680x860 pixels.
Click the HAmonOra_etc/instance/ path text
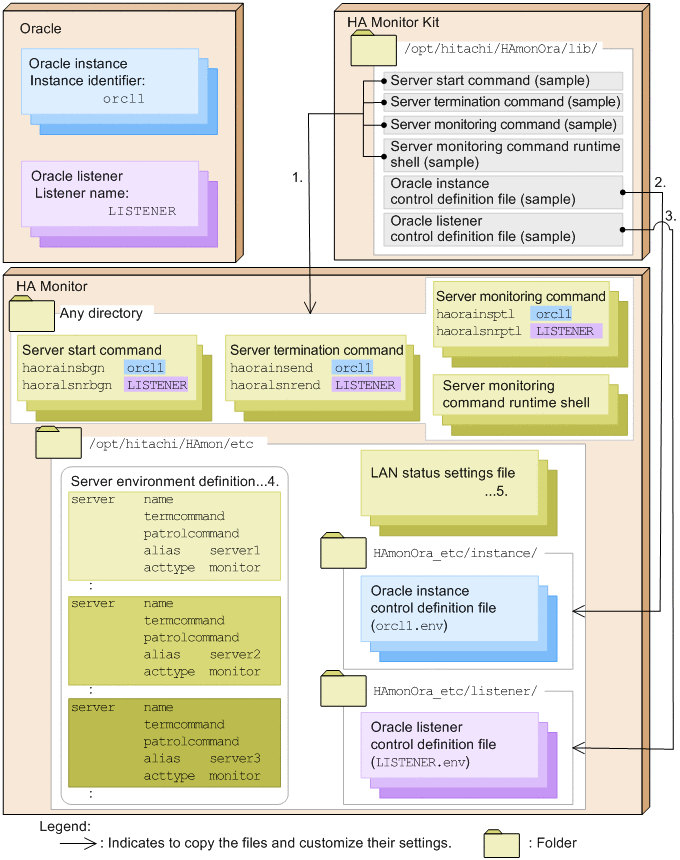(x=455, y=553)
